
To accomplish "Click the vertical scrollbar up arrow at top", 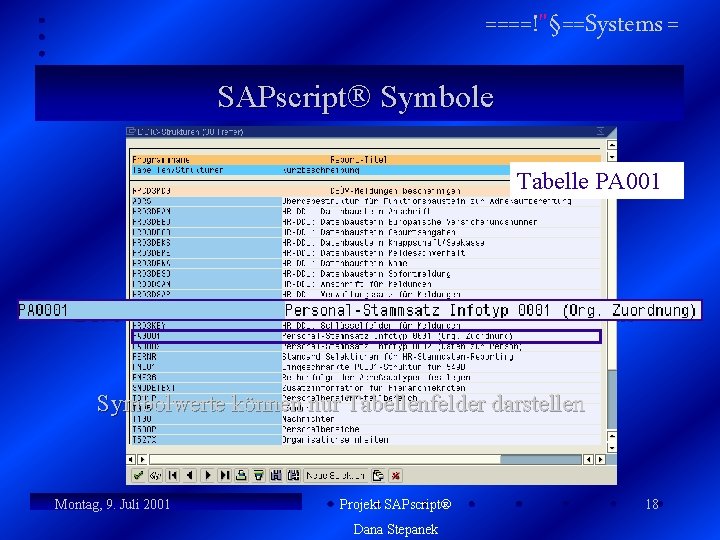I will [x=612, y=145].
